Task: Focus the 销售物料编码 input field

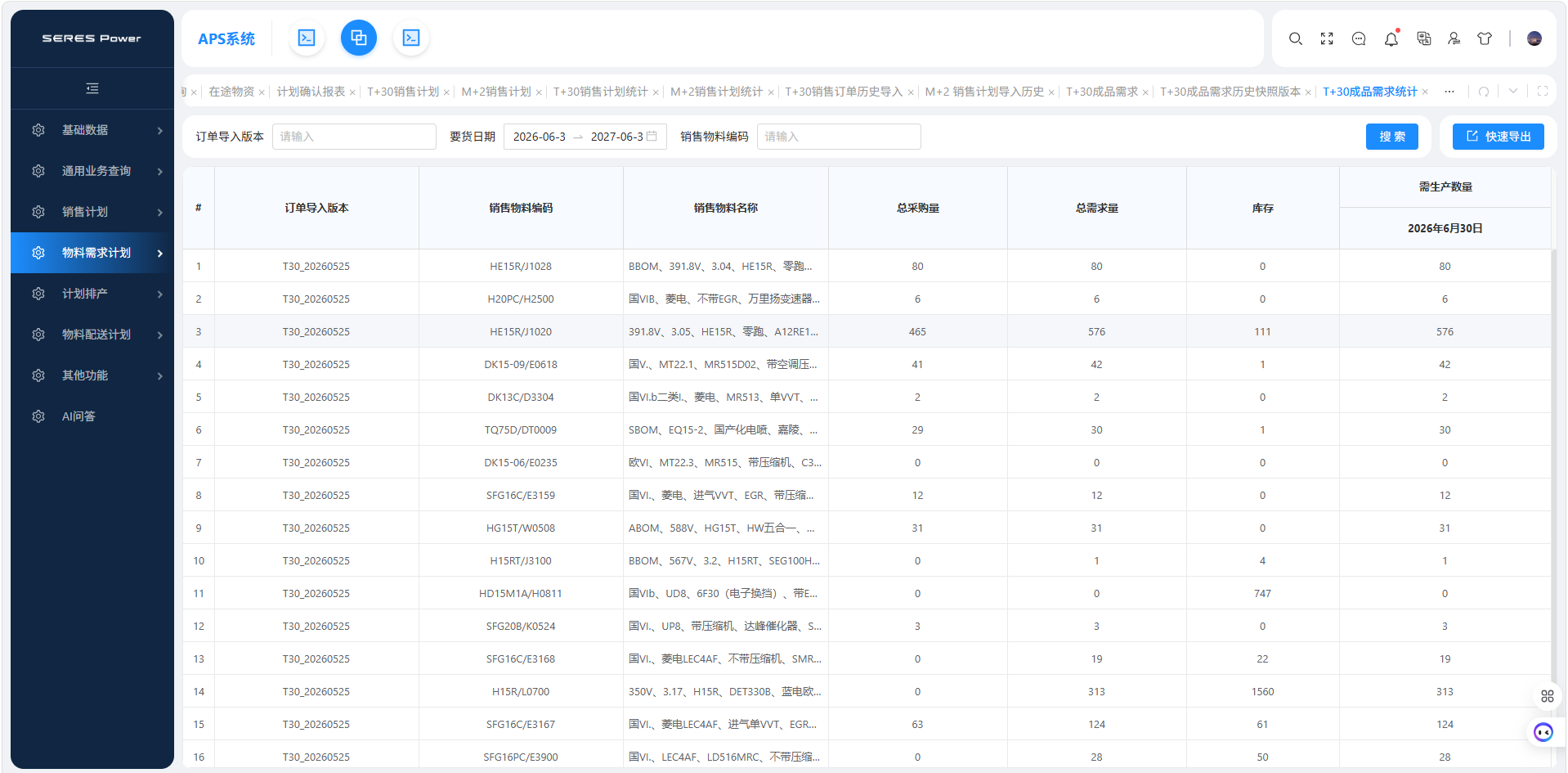Action: (x=839, y=137)
